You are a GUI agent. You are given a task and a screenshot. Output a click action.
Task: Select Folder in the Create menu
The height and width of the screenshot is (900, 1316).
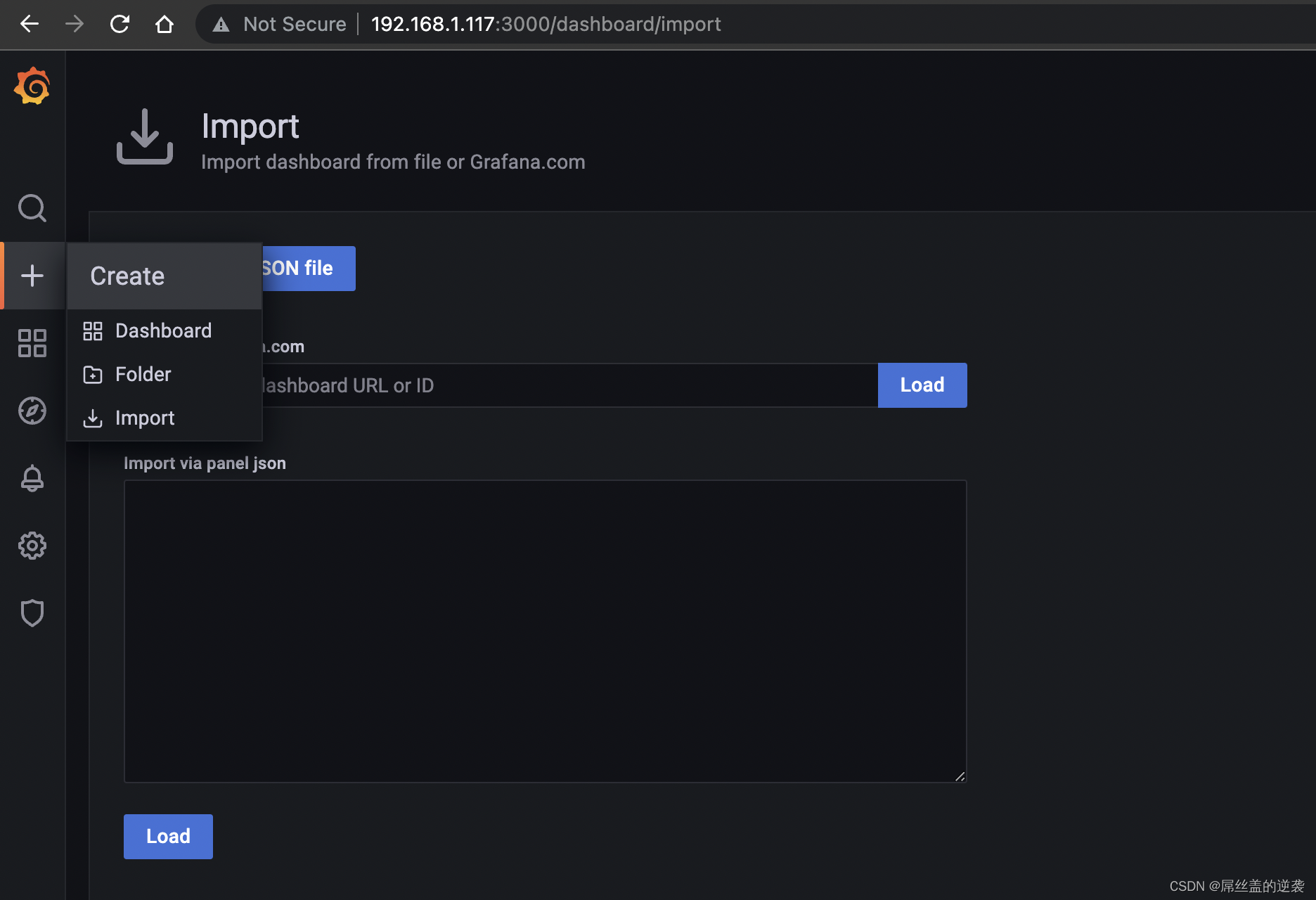(x=164, y=374)
